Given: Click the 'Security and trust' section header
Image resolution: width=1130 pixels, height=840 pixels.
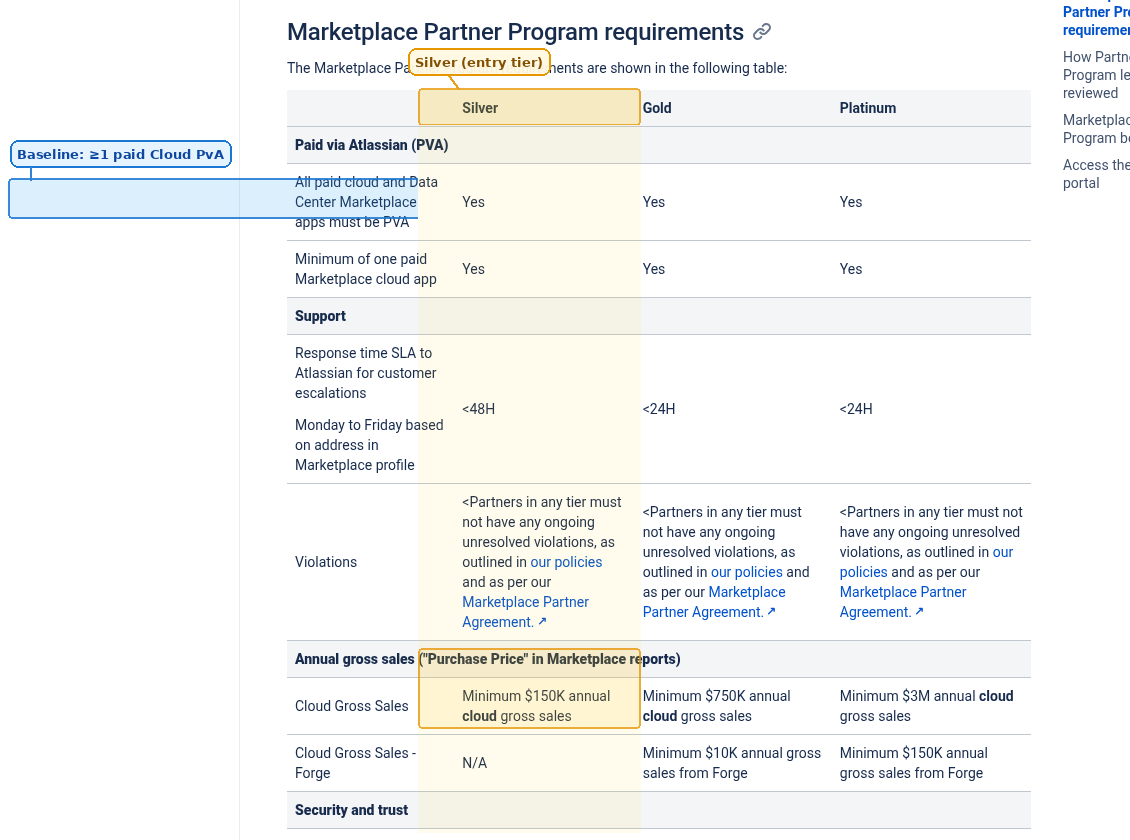Looking at the screenshot, I should click(351, 810).
